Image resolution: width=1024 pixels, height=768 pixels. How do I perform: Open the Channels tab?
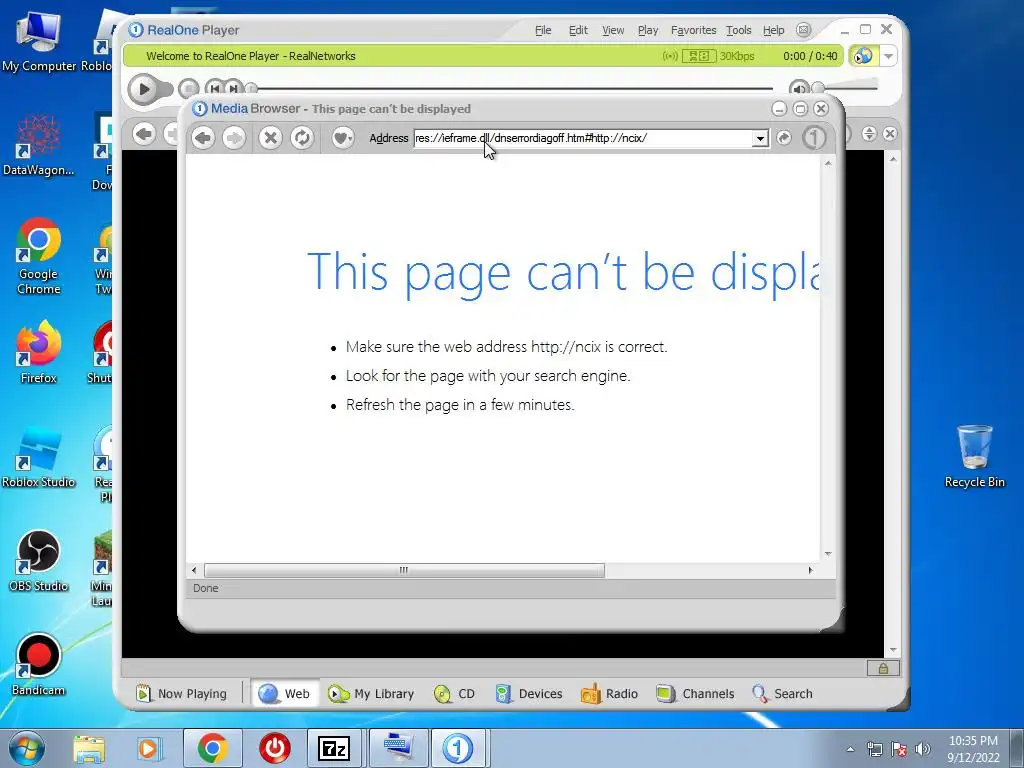coord(696,694)
